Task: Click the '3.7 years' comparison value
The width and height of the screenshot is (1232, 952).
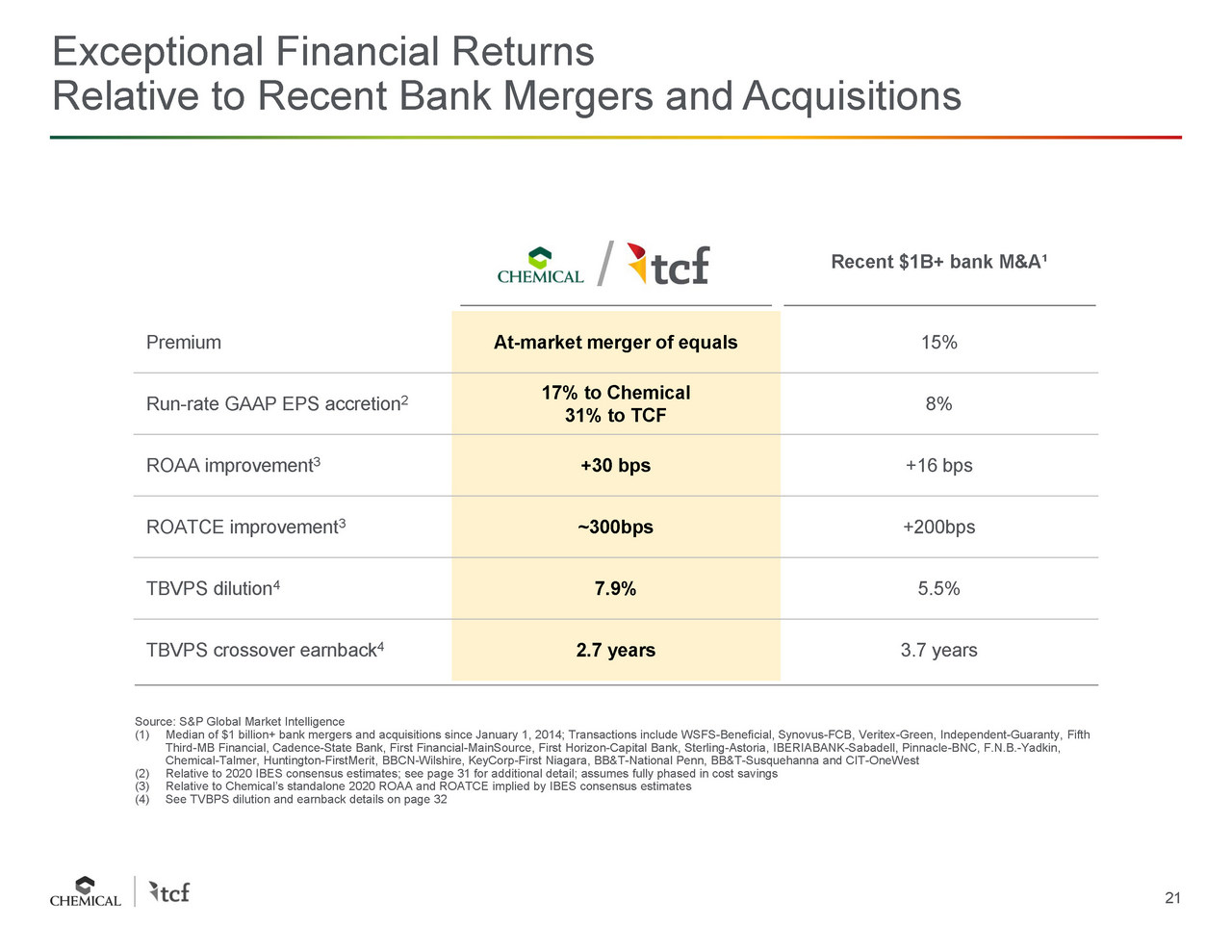Action: (x=939, y=651)
